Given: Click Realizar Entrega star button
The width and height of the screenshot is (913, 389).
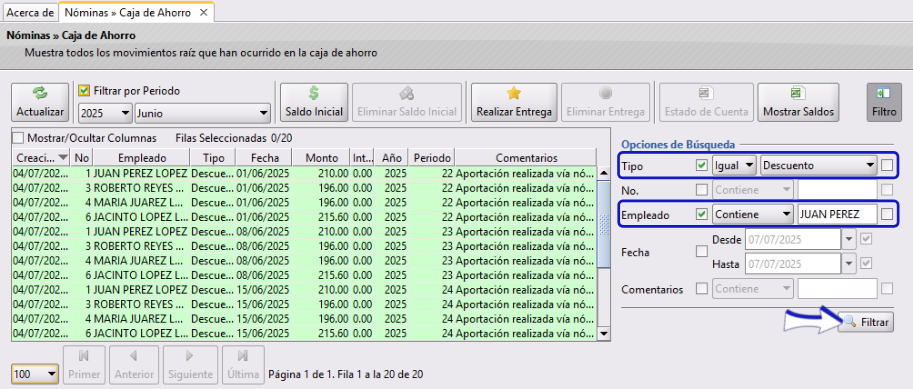Looking at the screenshot, I should pos(514,102).
